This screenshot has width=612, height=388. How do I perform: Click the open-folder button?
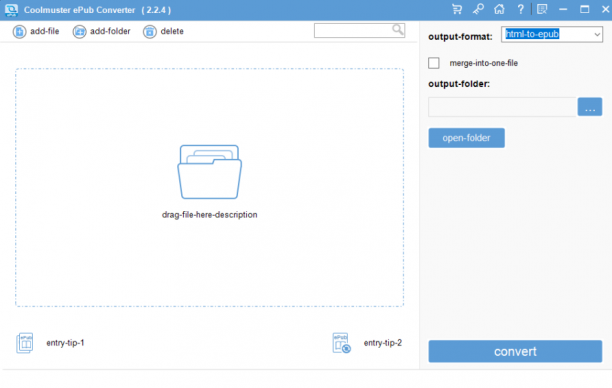pos(466,138)
